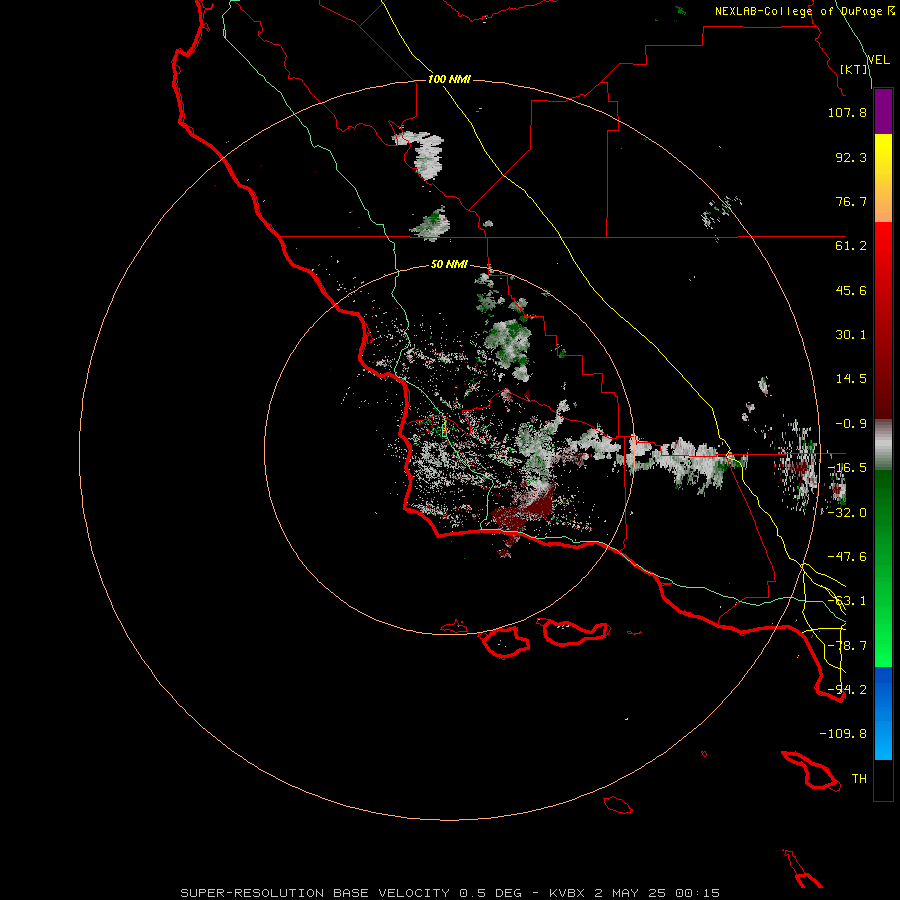
Task: Select the 14.5 scale value
Action: point(851,379)
